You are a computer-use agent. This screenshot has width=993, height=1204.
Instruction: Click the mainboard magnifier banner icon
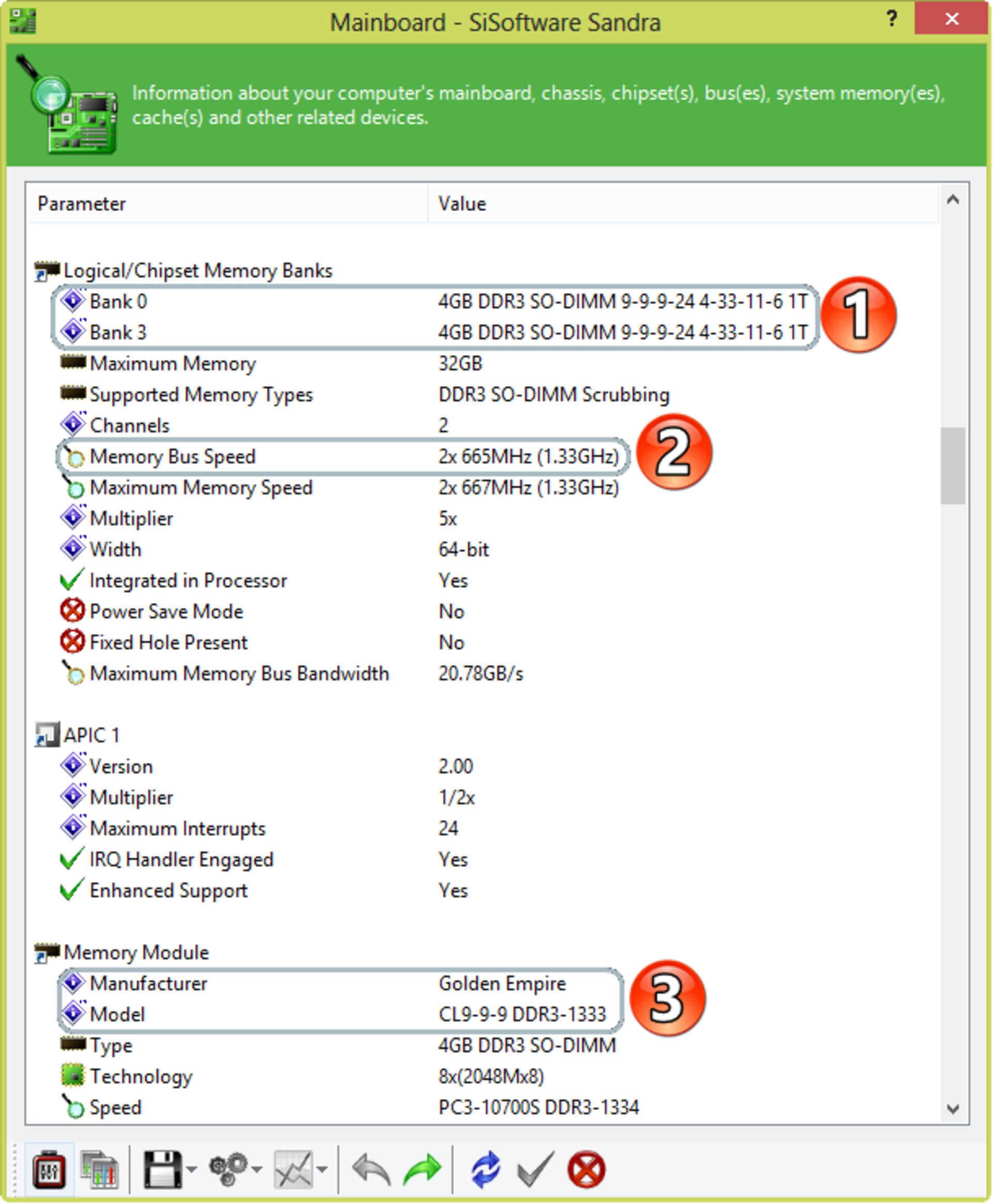click(68, 104)
